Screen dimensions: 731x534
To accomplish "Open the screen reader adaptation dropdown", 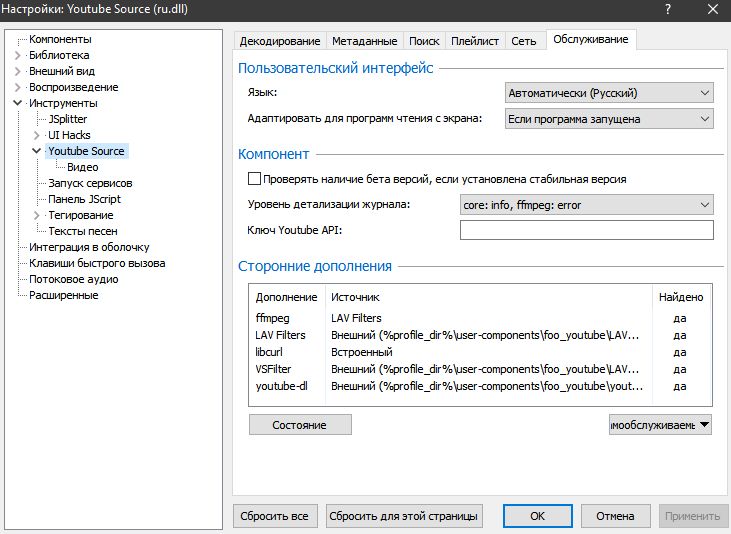I will [x=609, y=119].
